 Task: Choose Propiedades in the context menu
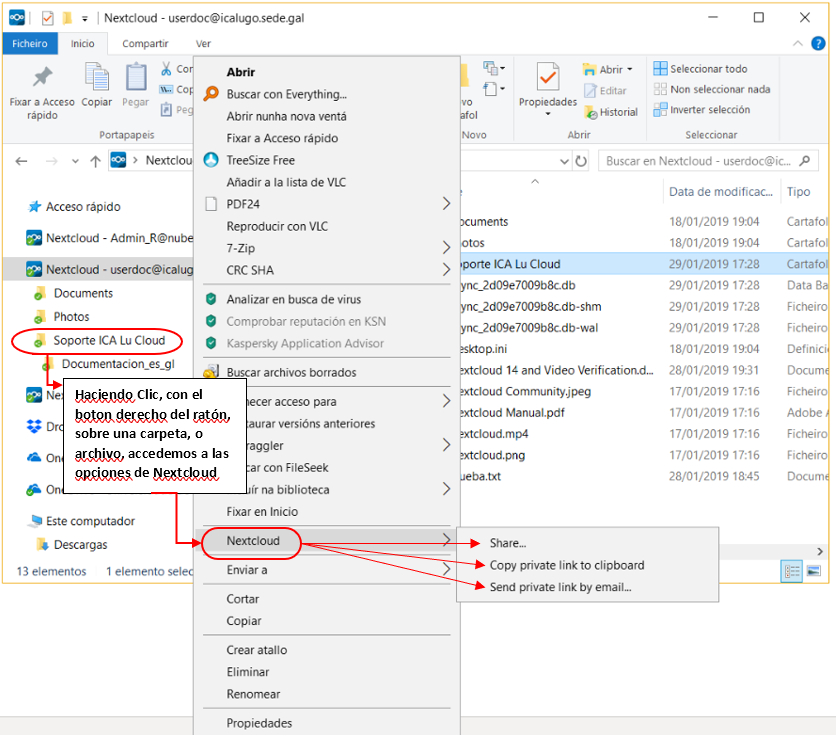(x=259, y=723)
